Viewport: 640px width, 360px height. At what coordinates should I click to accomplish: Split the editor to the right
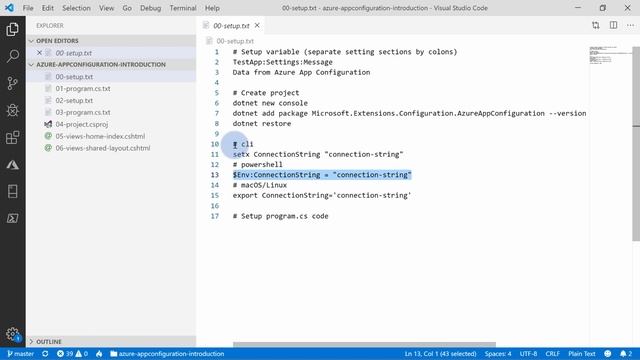tap(613, 25)
